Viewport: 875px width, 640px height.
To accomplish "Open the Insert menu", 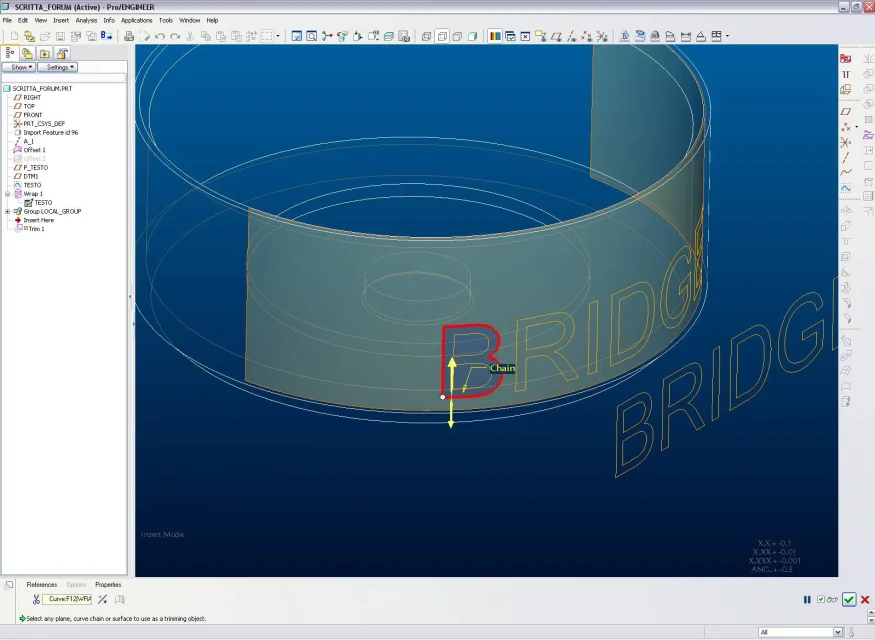I will point(61,20).
